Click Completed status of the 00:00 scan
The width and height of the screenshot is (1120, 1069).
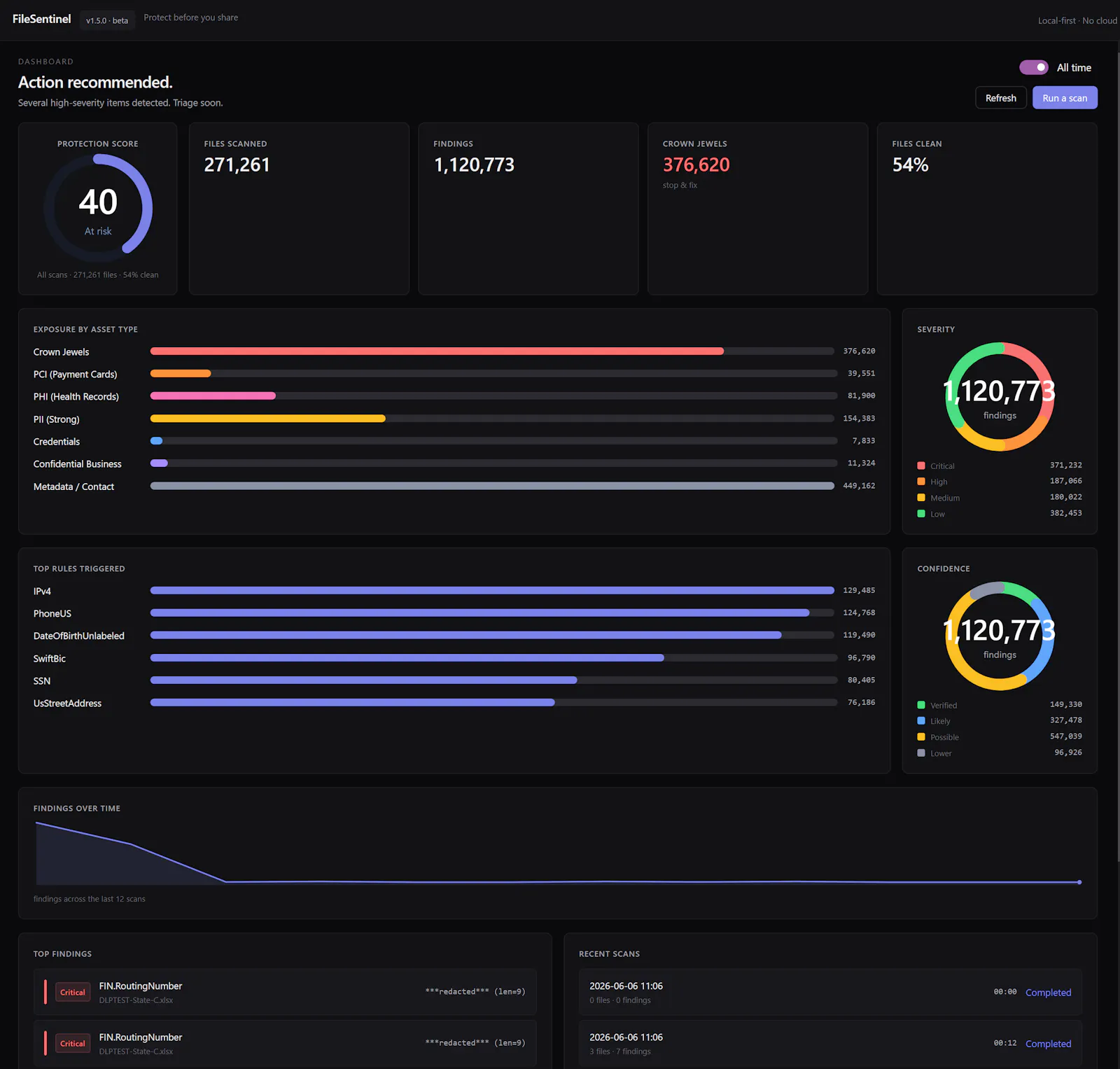(x=1048, y=993)
